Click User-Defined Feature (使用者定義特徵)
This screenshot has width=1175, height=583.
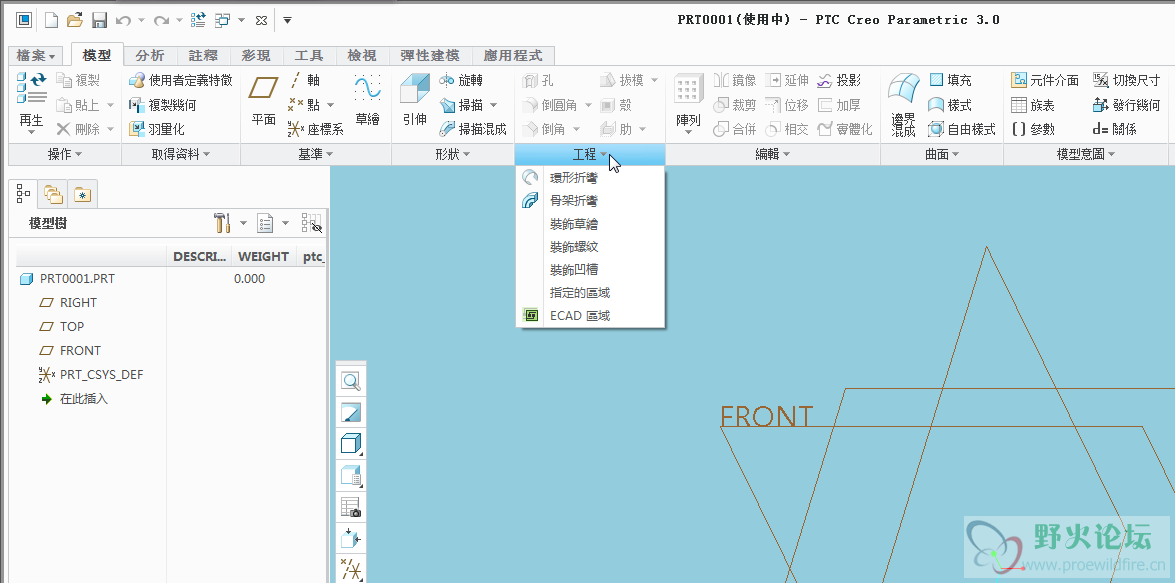tap(181, 80)
